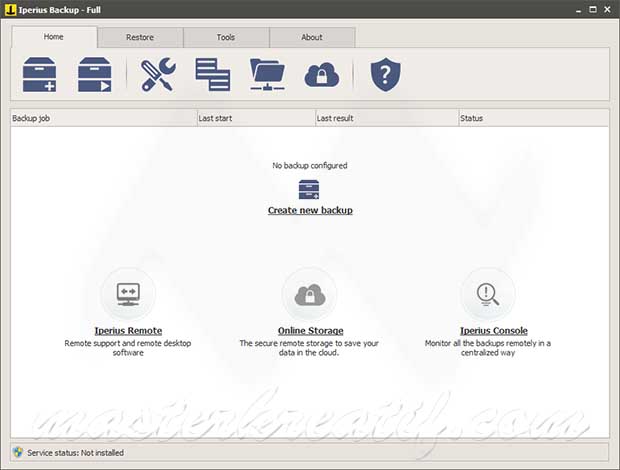Click the Create new backup link
The image size is (620, 470).
tap(310, 210)
